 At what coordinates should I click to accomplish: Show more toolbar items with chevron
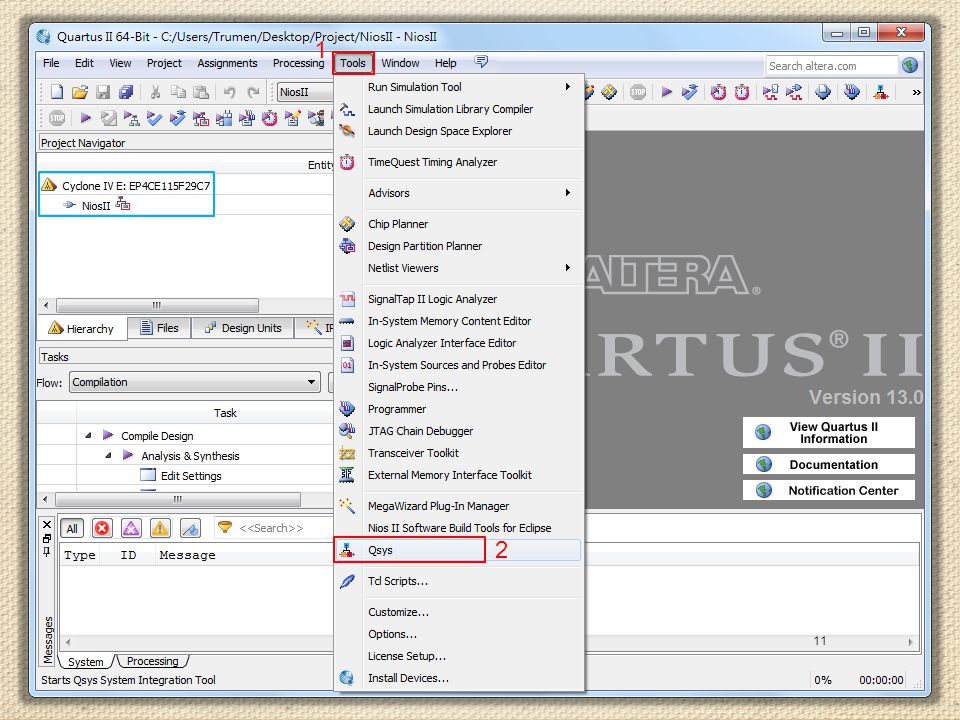(916, 92)
